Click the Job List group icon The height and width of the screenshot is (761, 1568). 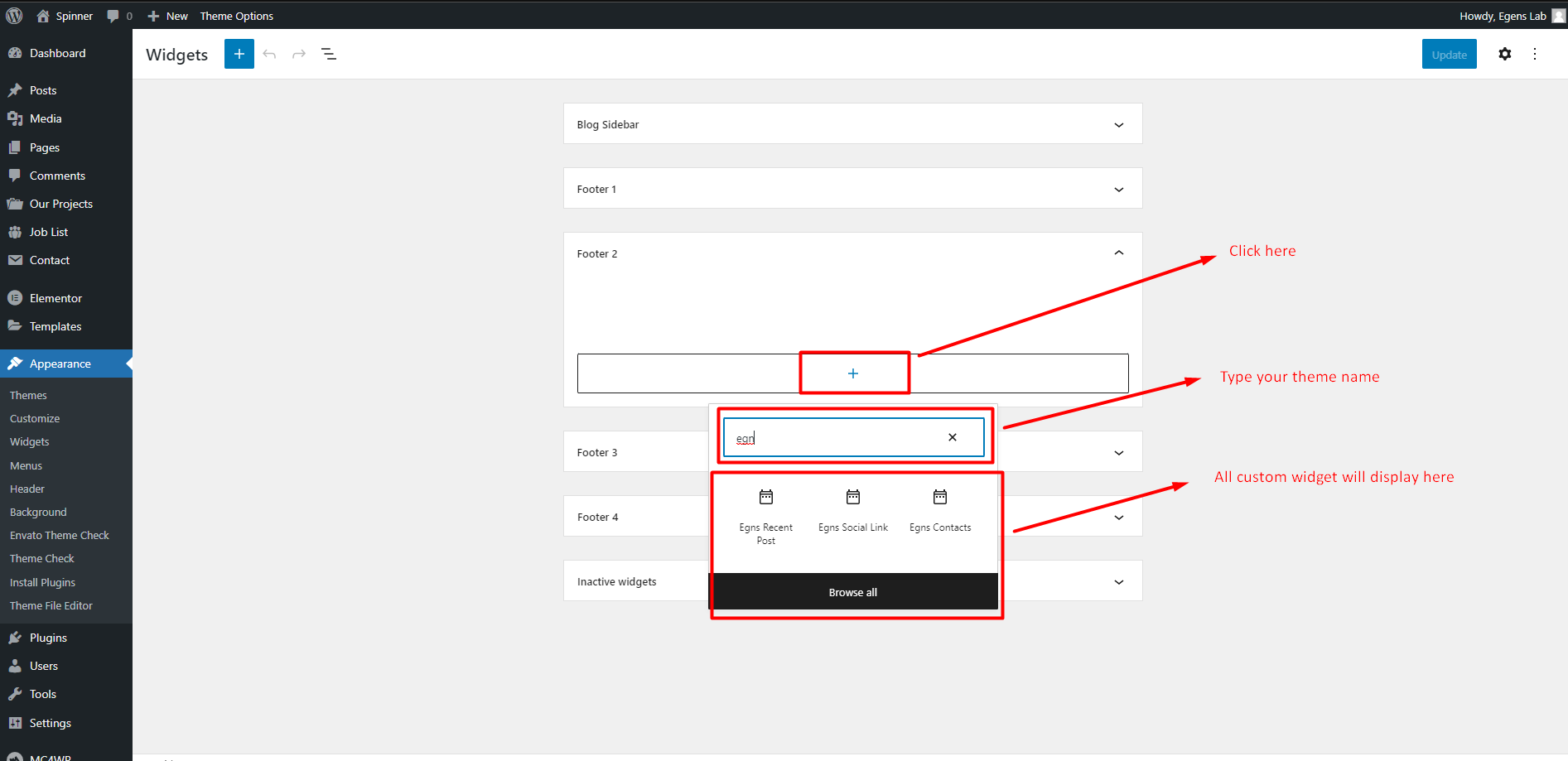coord(15,232)
